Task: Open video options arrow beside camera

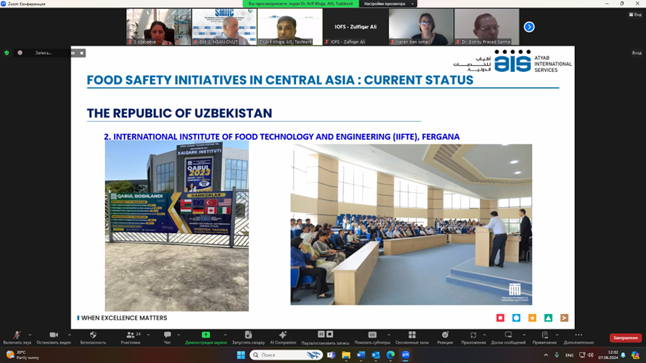Action: [69, 335]
